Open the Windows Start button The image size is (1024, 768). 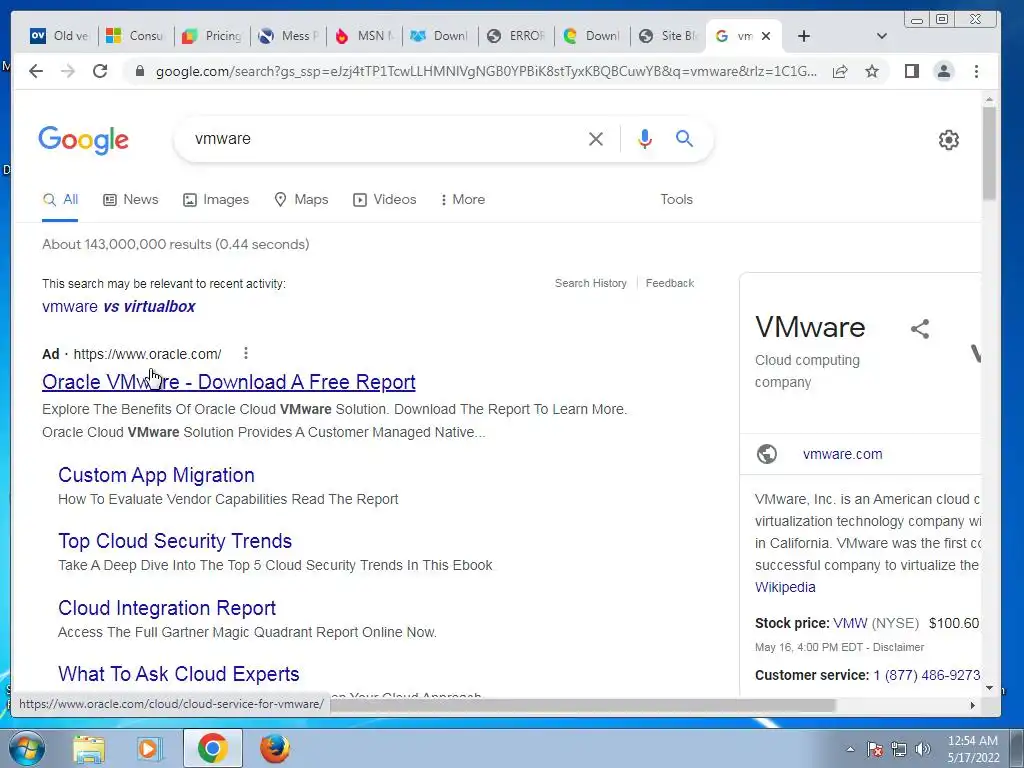pyautogui.click(x=26, y=748)
